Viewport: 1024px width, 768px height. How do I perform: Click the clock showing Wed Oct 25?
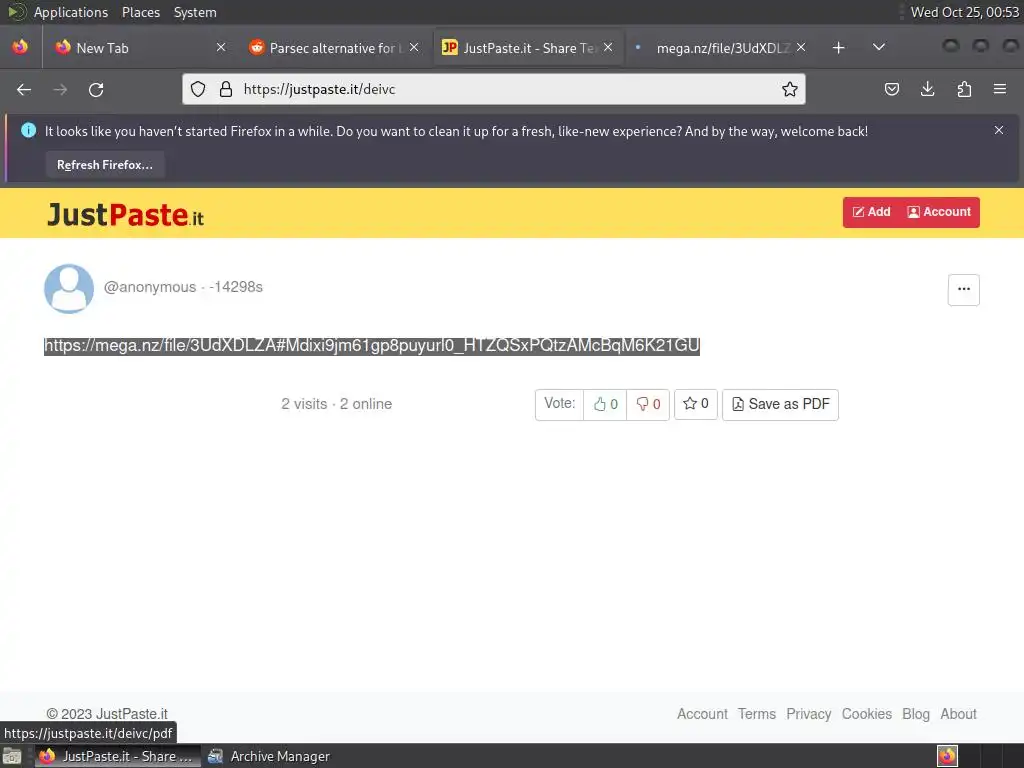(965, 12)
